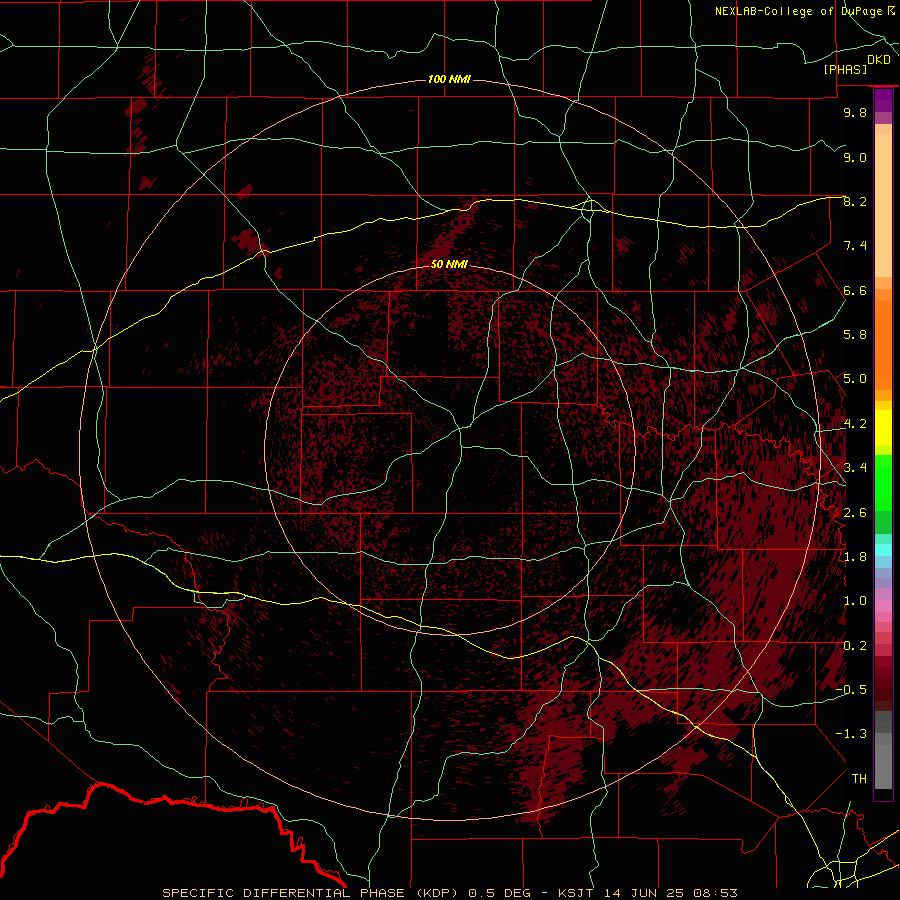Pick the pink segment of the color bar
The height and width of the screenshot is (900, 900).
pyautogui.click(x=883, y=606)
